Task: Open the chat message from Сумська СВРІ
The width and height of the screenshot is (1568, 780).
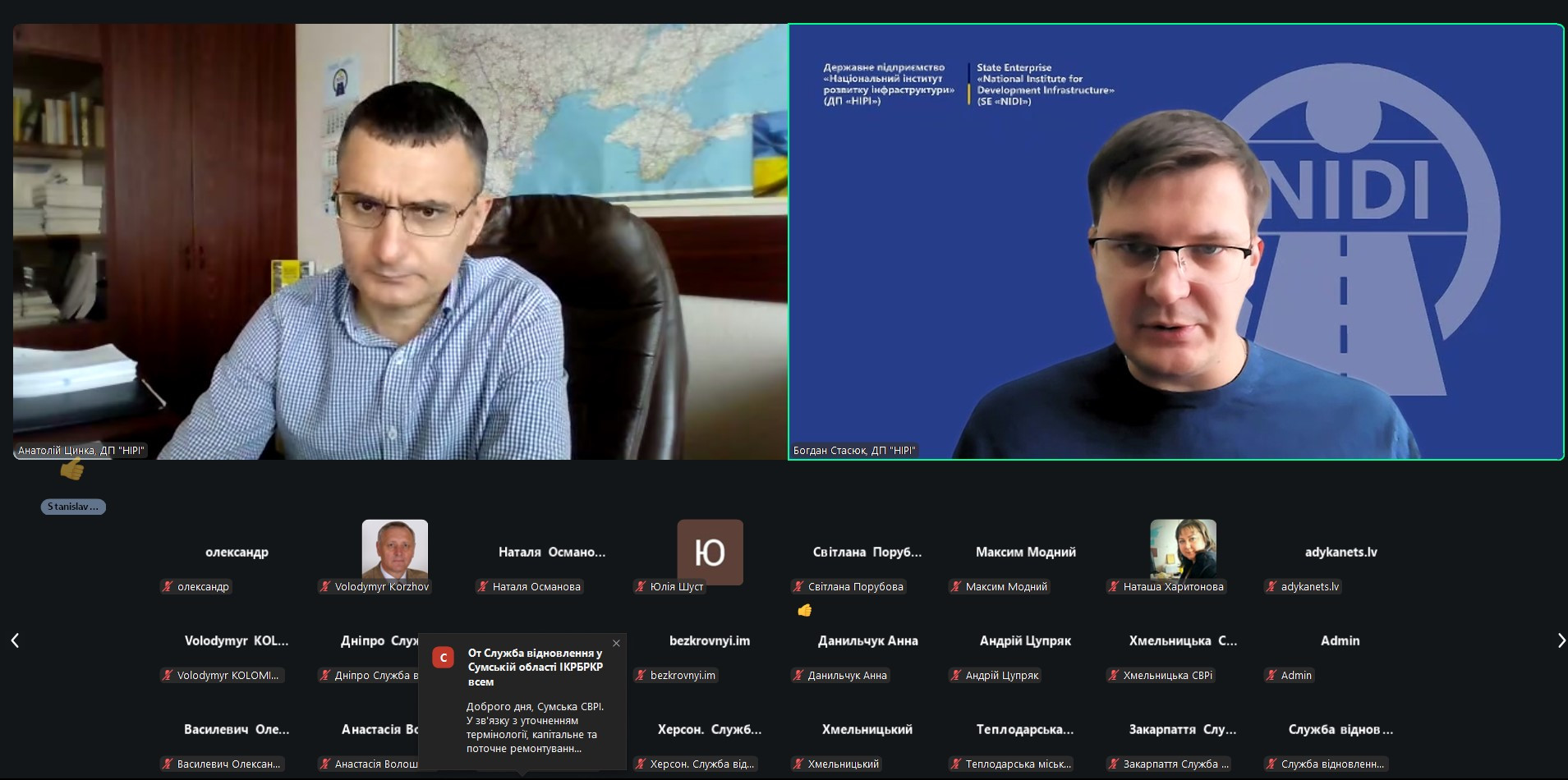Action: tap(532, 727)
